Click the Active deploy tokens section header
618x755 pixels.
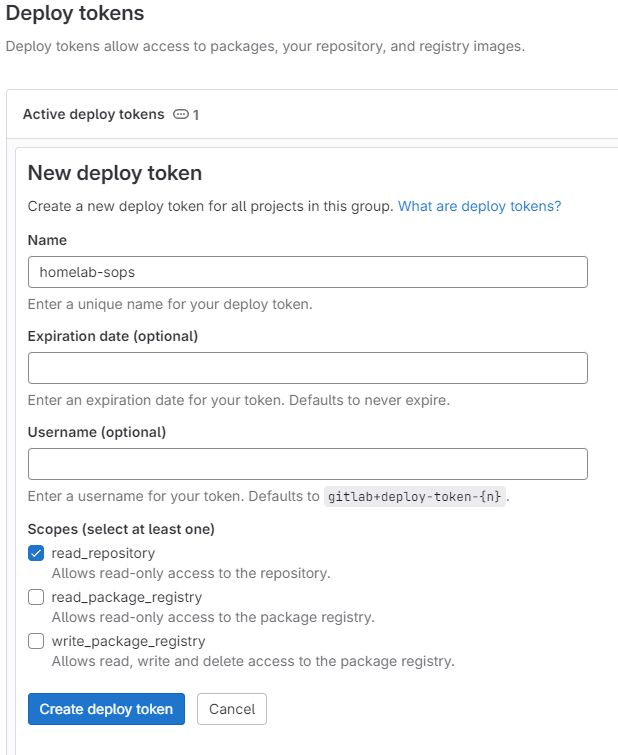[x=93, y=114]
